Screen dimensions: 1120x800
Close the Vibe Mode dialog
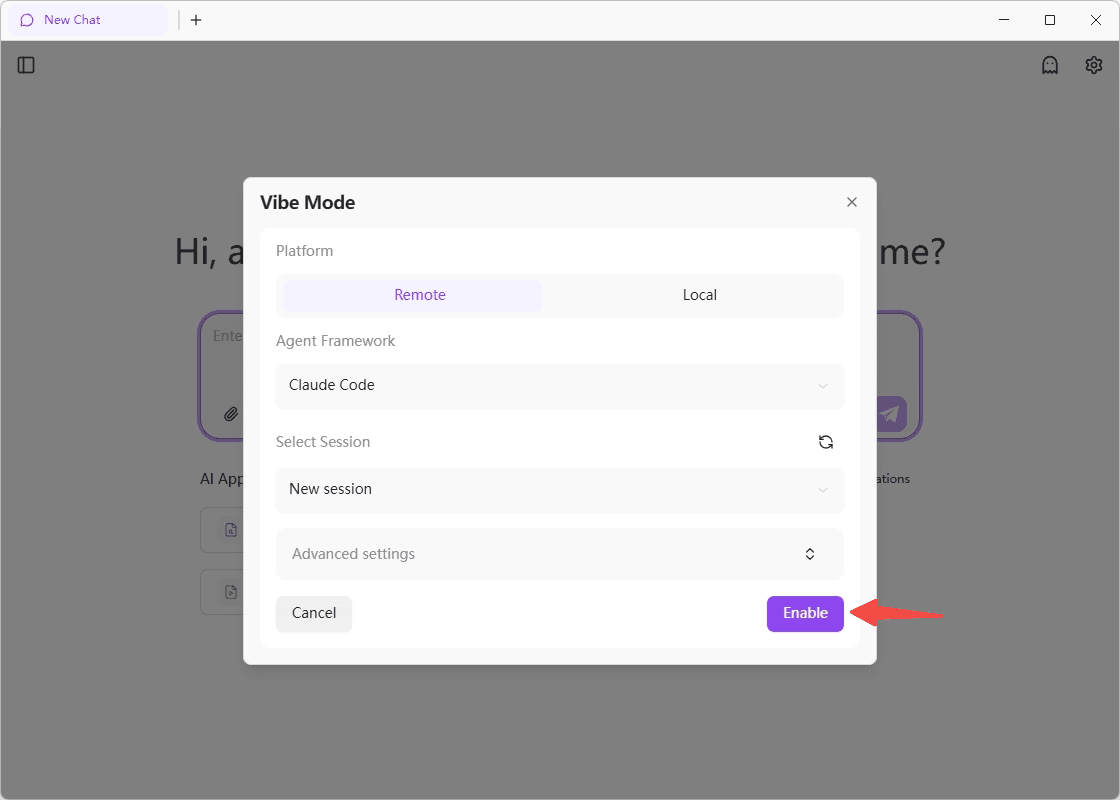[x=852, y=202]
